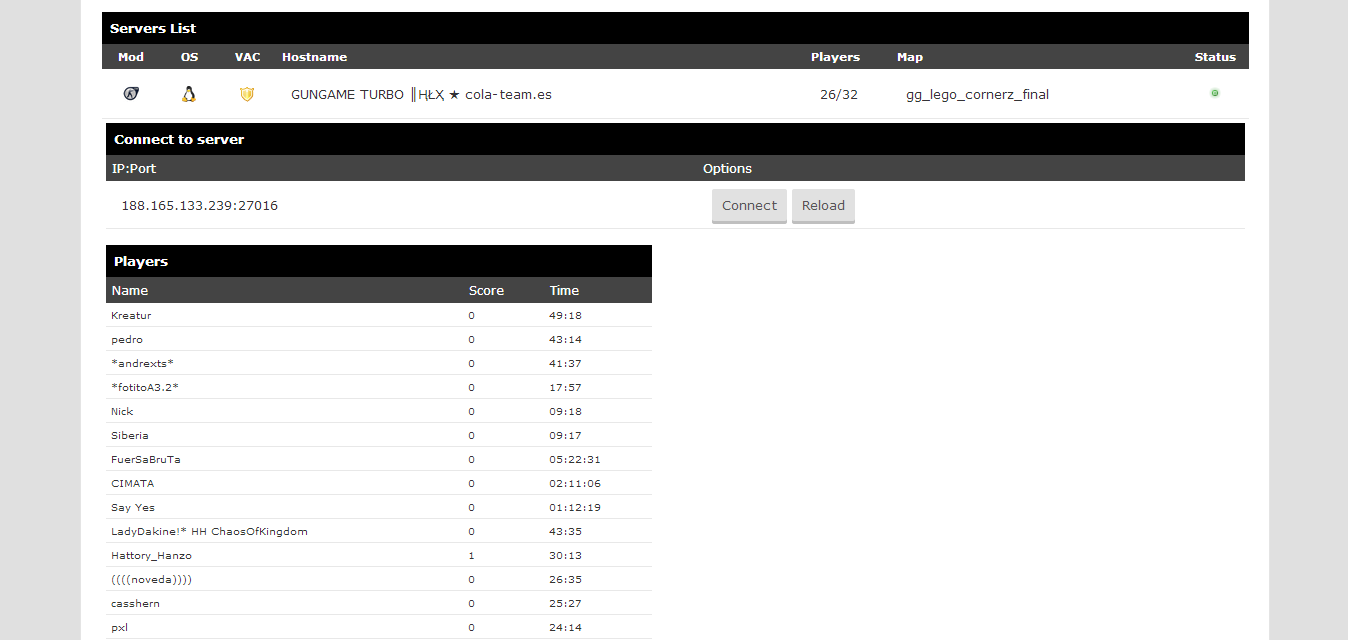Click player LadyDakine!* HH ChaosOfKingdom
The image size is (1348, 640).
[x=209, y=532]
